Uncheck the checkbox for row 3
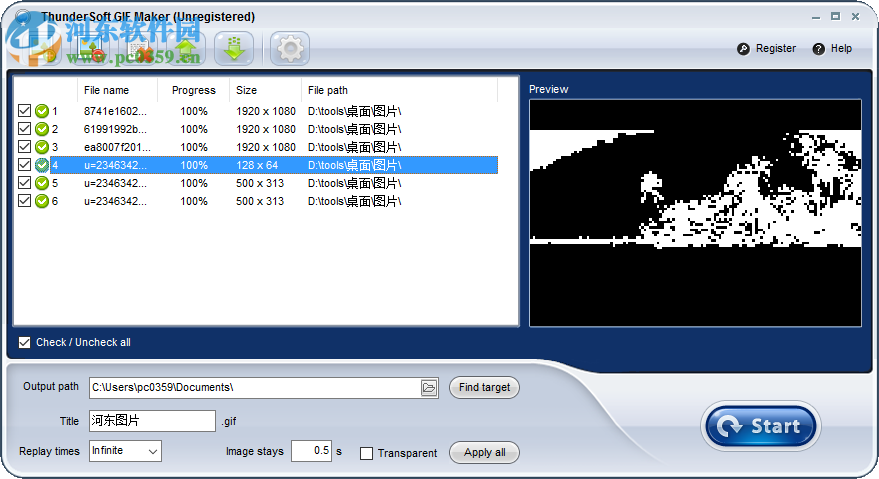879x479 pixels. [x=24, y=146]
